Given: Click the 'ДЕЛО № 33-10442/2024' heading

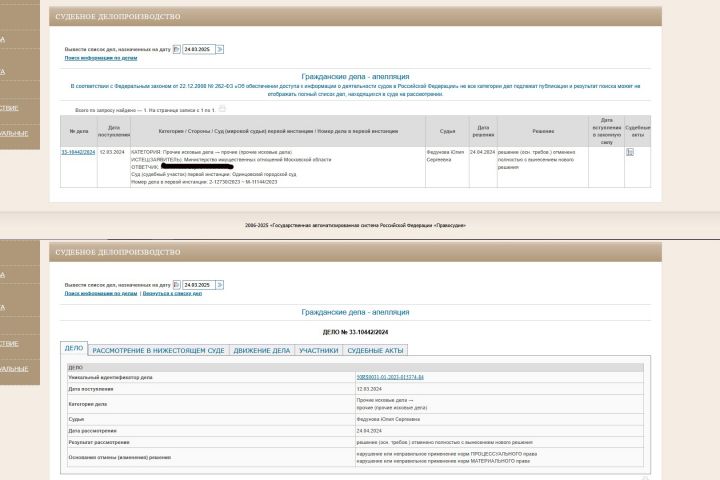Looking at the screenshot, I should (x=355, y=332).
